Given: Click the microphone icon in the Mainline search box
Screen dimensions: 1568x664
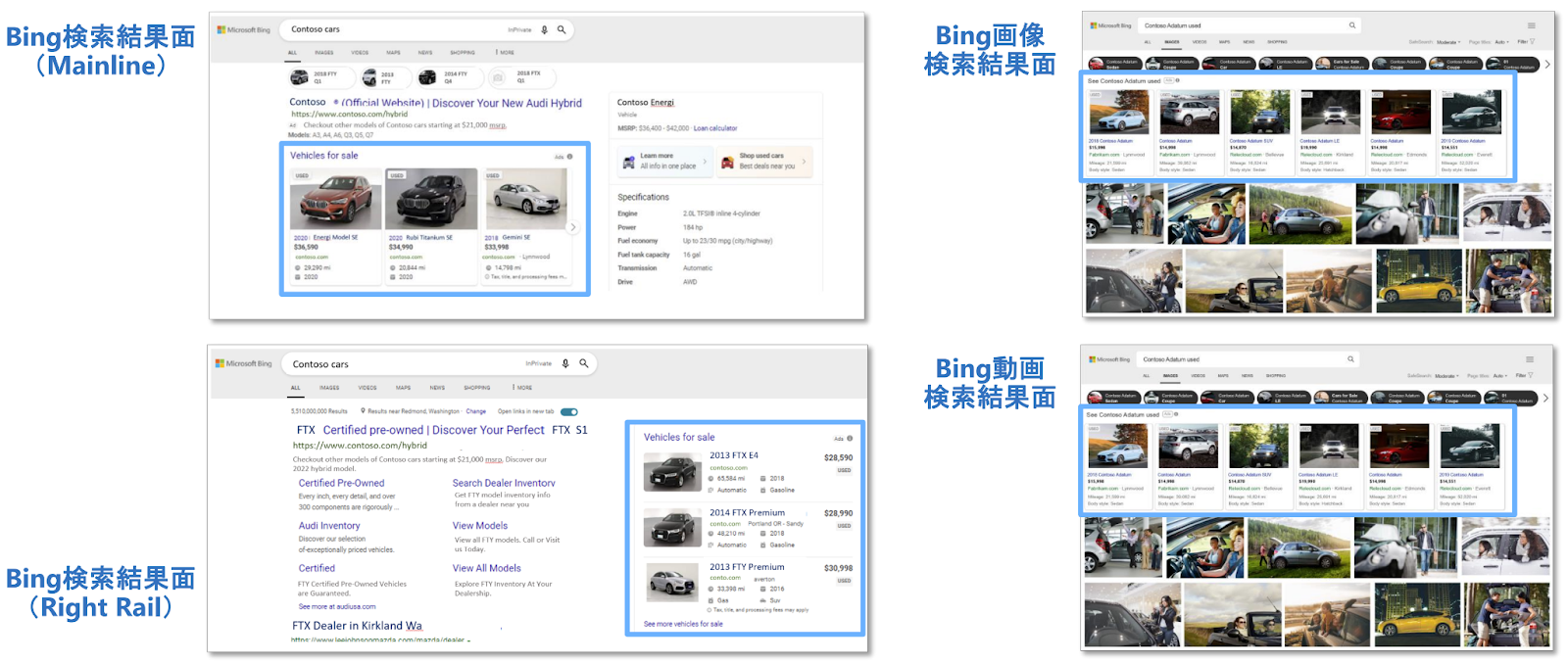Looking at the screenshot, I should tap(545, 30).
